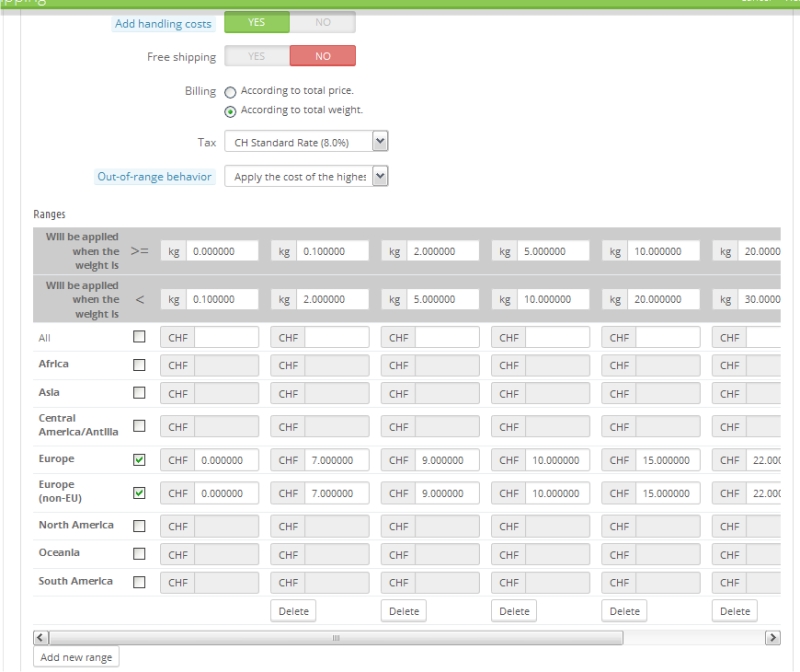Delete the 2.000000 to 5.000000 kg range
The width and height of the screenshot is (800, 672).
pyautogui.click(x=404, y=611)
